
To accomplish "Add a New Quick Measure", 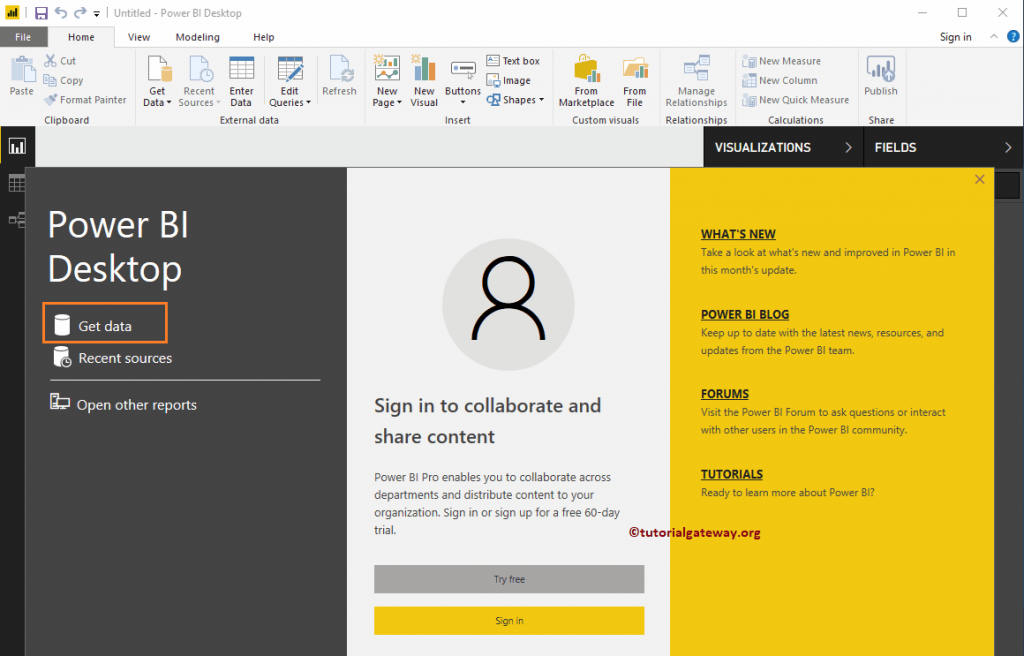I will point(795,100).
